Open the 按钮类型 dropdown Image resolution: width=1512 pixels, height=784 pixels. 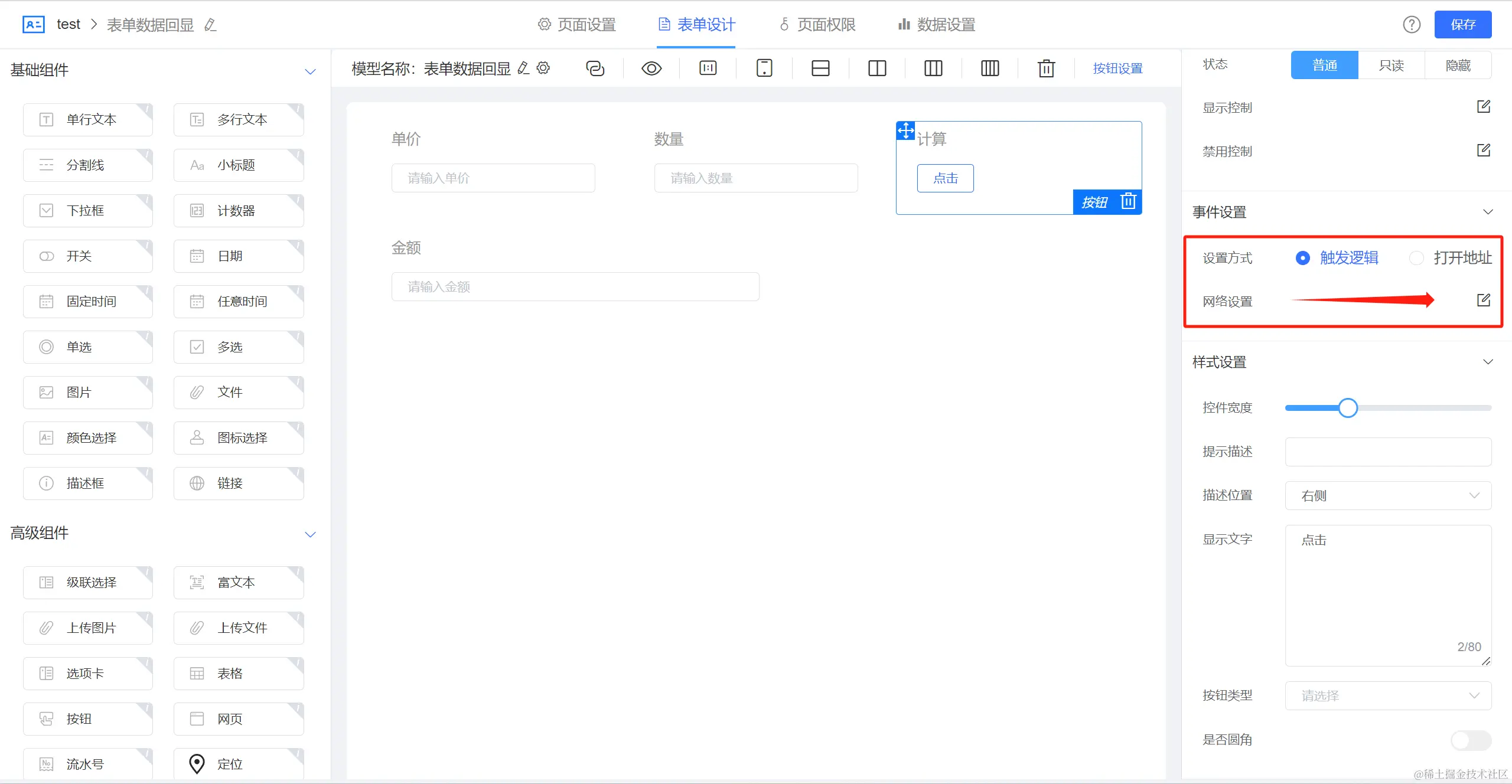point(1388,695)
